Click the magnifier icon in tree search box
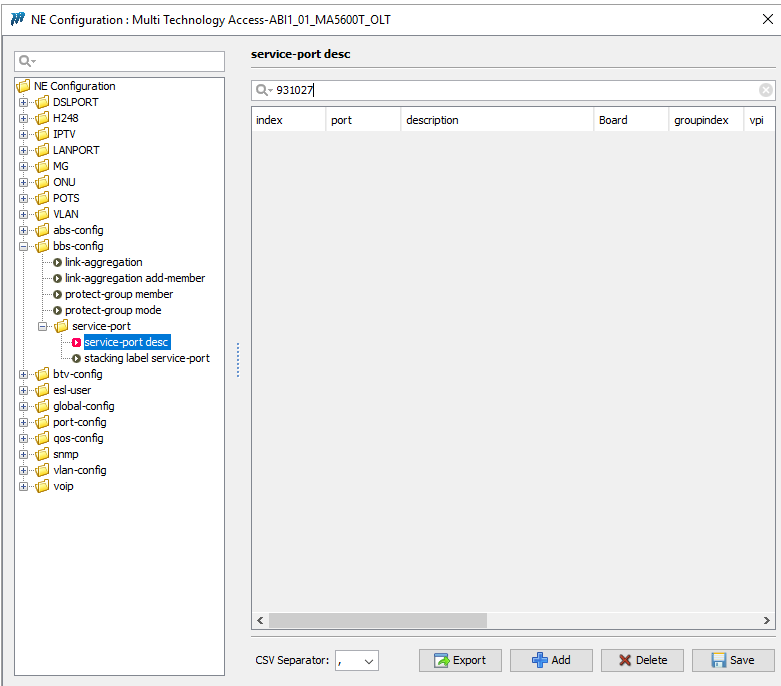 pyautogui.click(x=25, y=62)
